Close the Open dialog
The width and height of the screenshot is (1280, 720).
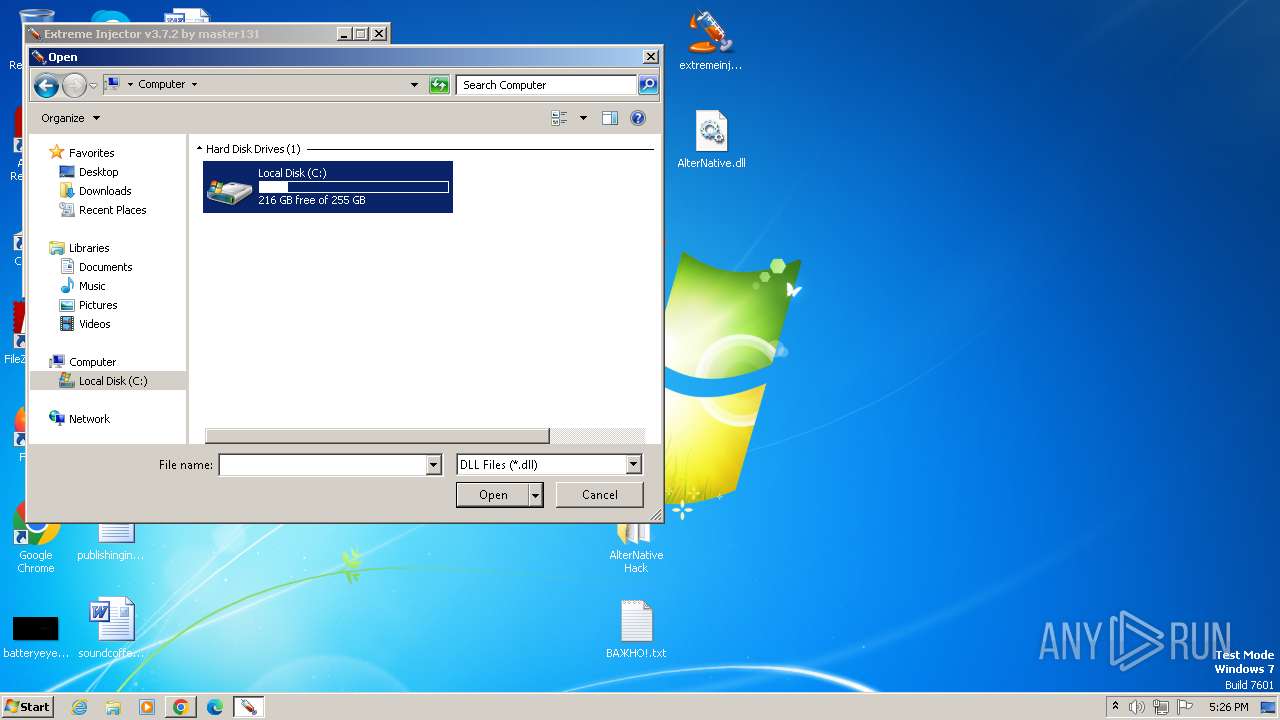651,57
